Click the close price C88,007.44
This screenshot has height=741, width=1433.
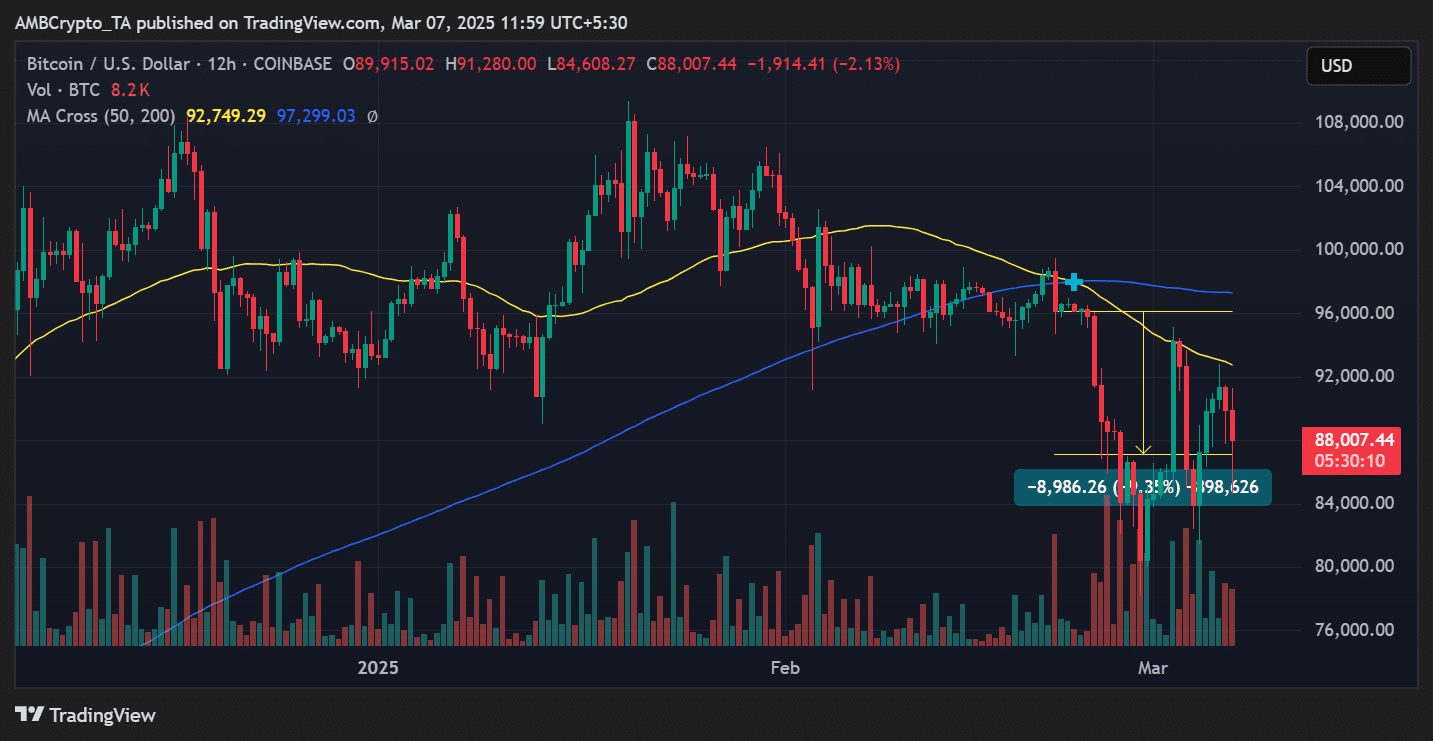(x=691, y=64)
